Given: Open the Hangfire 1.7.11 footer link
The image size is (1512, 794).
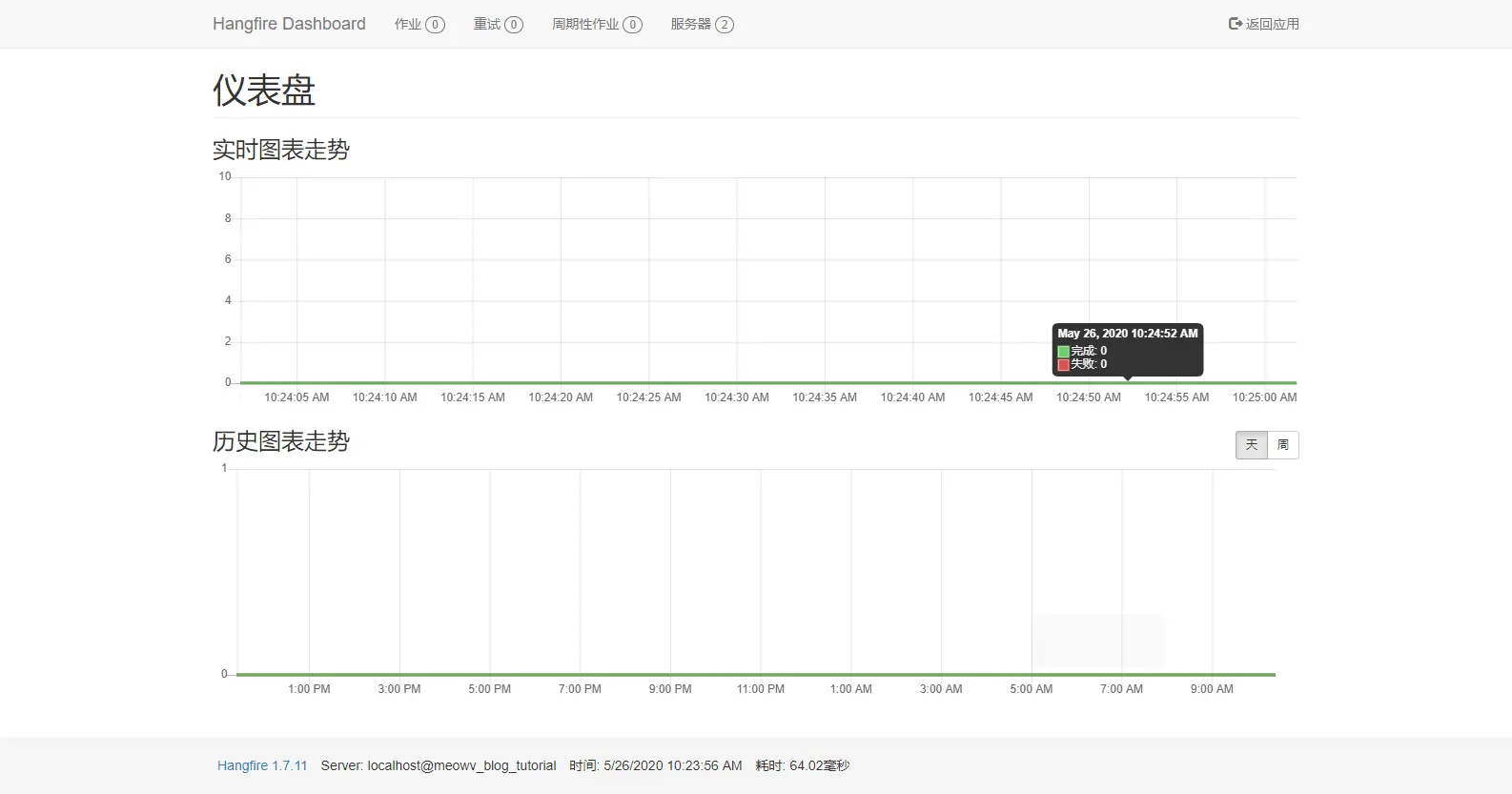Looking at the screenshot, I should click(x=262, y=765).
